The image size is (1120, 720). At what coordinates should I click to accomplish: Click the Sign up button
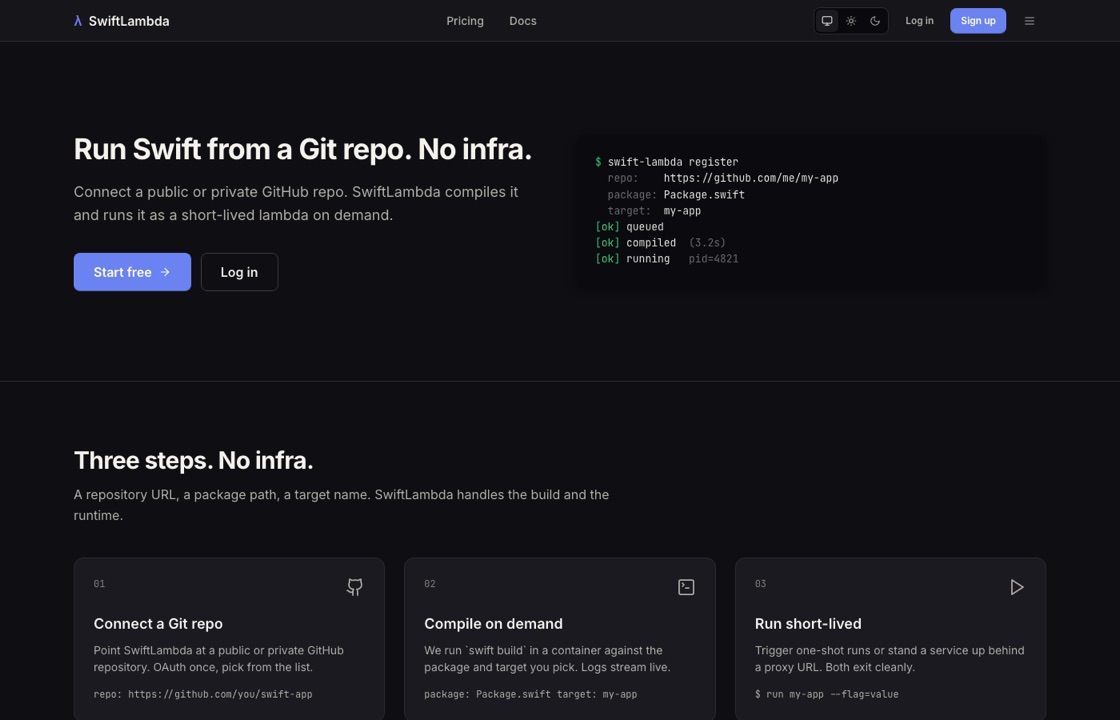978,21
